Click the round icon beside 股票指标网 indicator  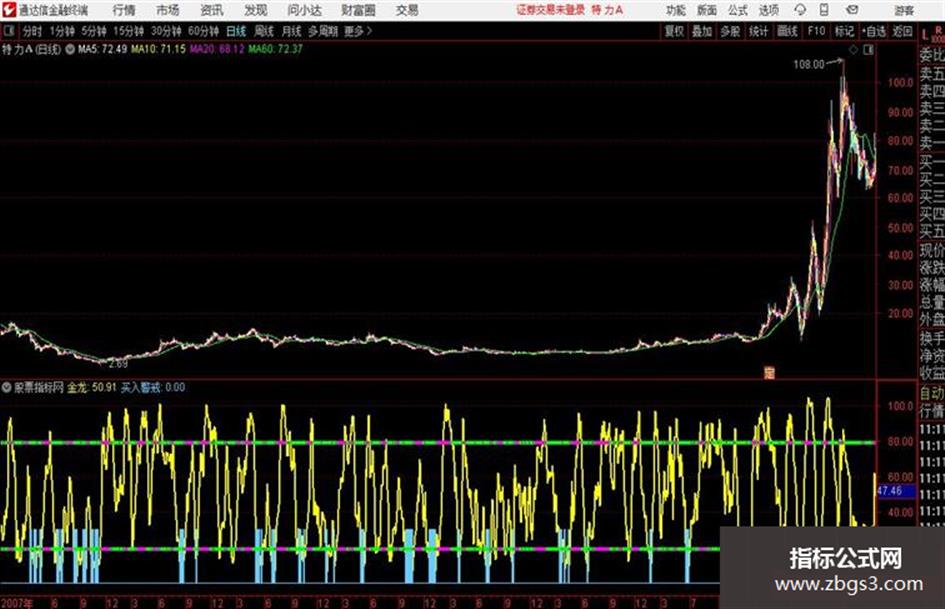pos(7,387)
